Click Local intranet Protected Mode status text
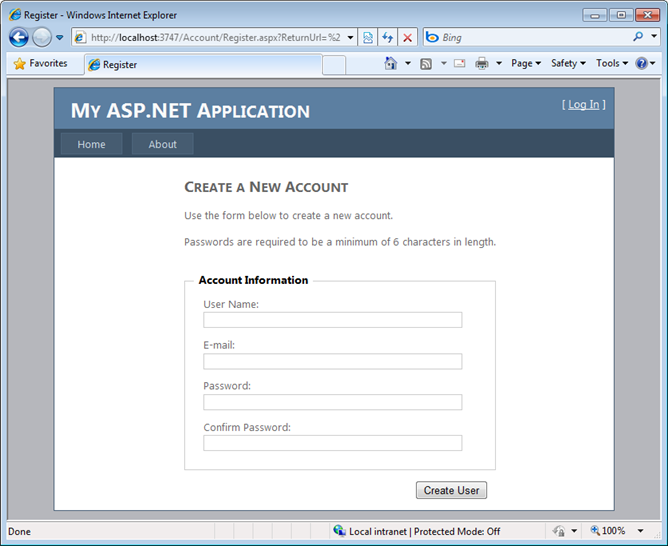The width and height of the screenshot is (668, 546). [x=424, y=532]
